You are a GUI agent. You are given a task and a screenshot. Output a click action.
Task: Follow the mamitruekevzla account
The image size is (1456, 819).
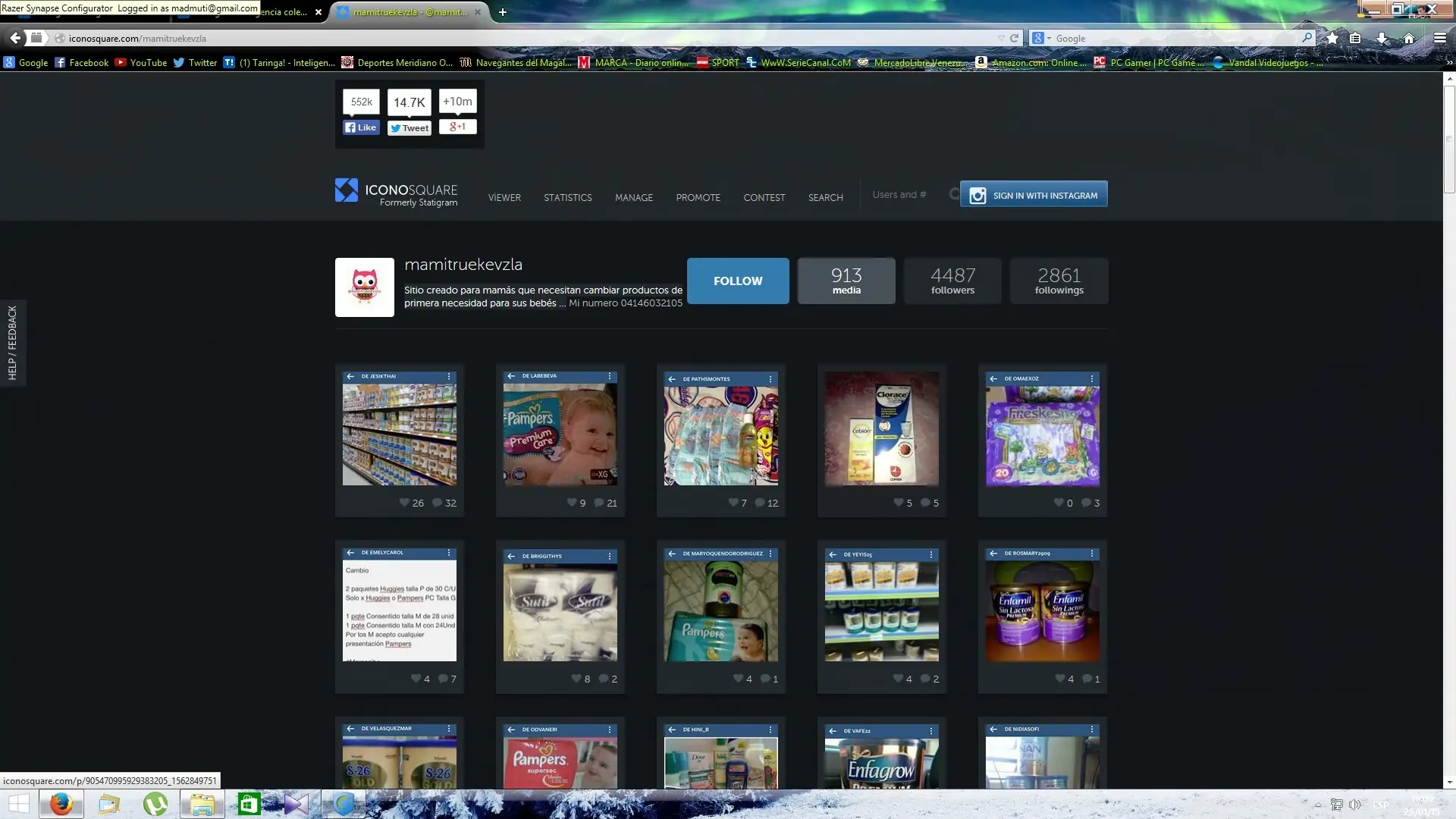738,281
